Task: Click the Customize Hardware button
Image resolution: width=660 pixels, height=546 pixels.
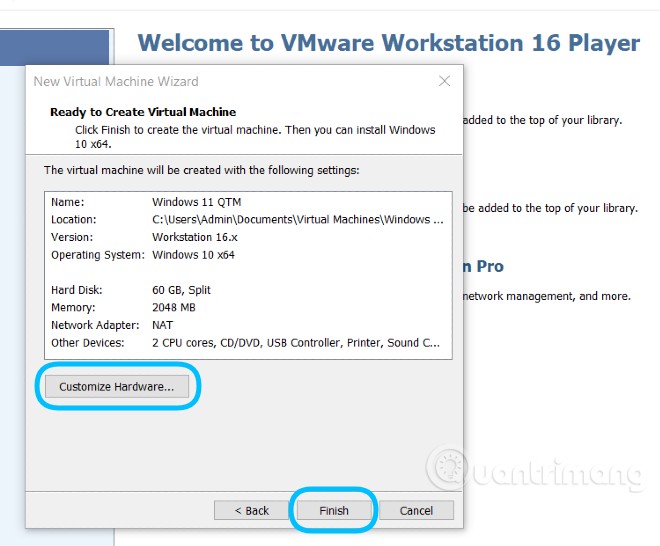Action: pos(117,386)
